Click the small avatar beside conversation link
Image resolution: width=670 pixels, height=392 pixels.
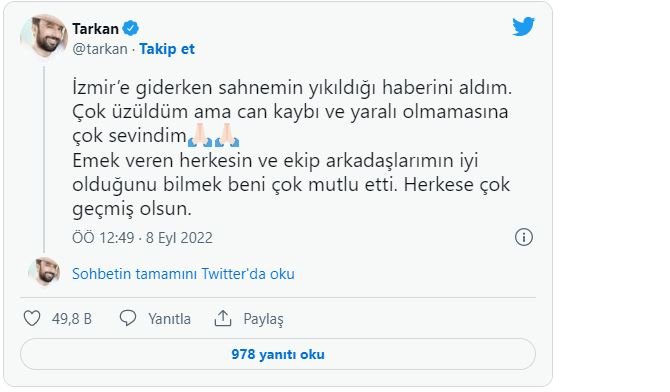(x=44, y=272)
